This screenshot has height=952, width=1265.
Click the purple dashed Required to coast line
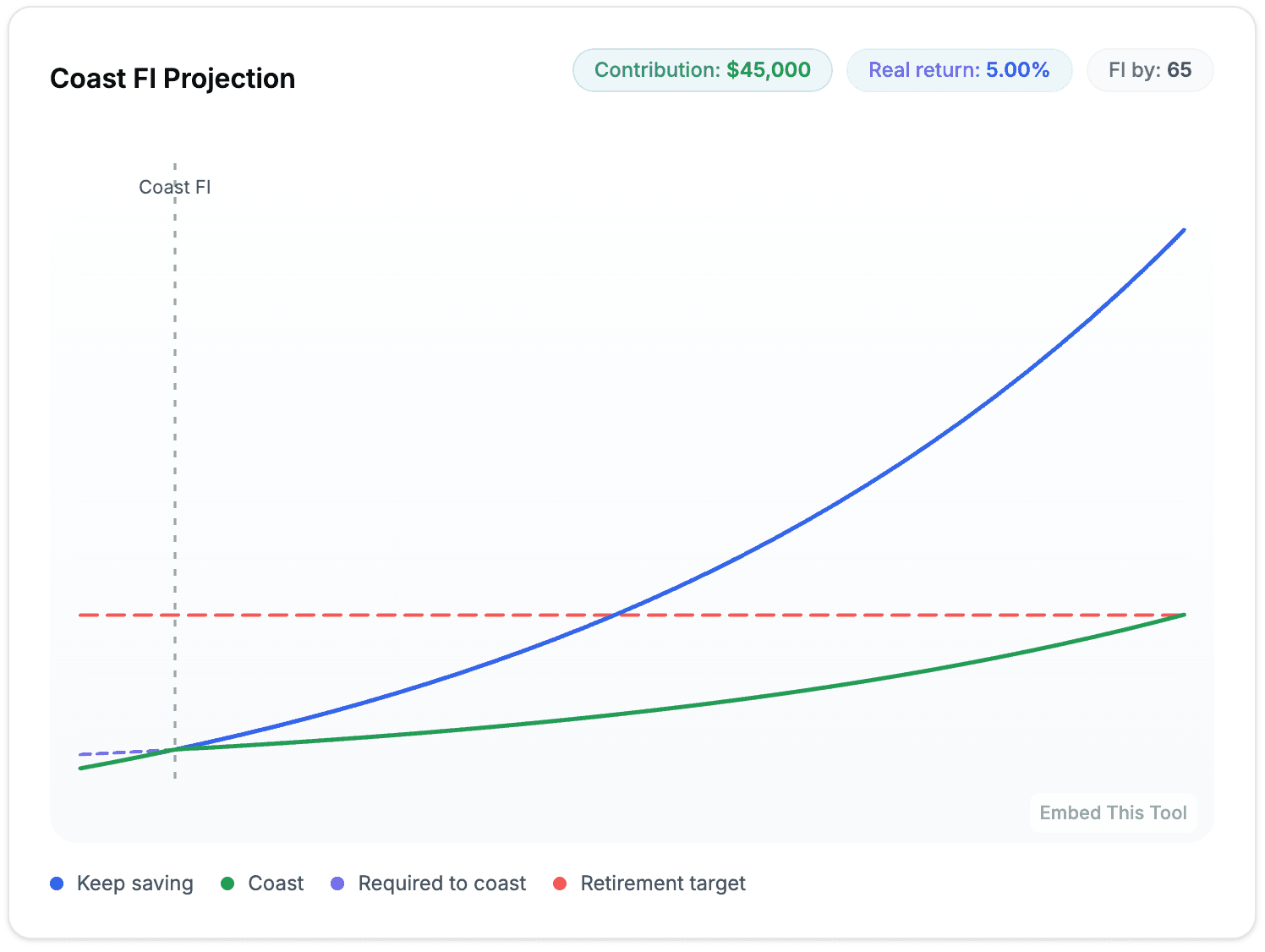[x=118, y=752]
